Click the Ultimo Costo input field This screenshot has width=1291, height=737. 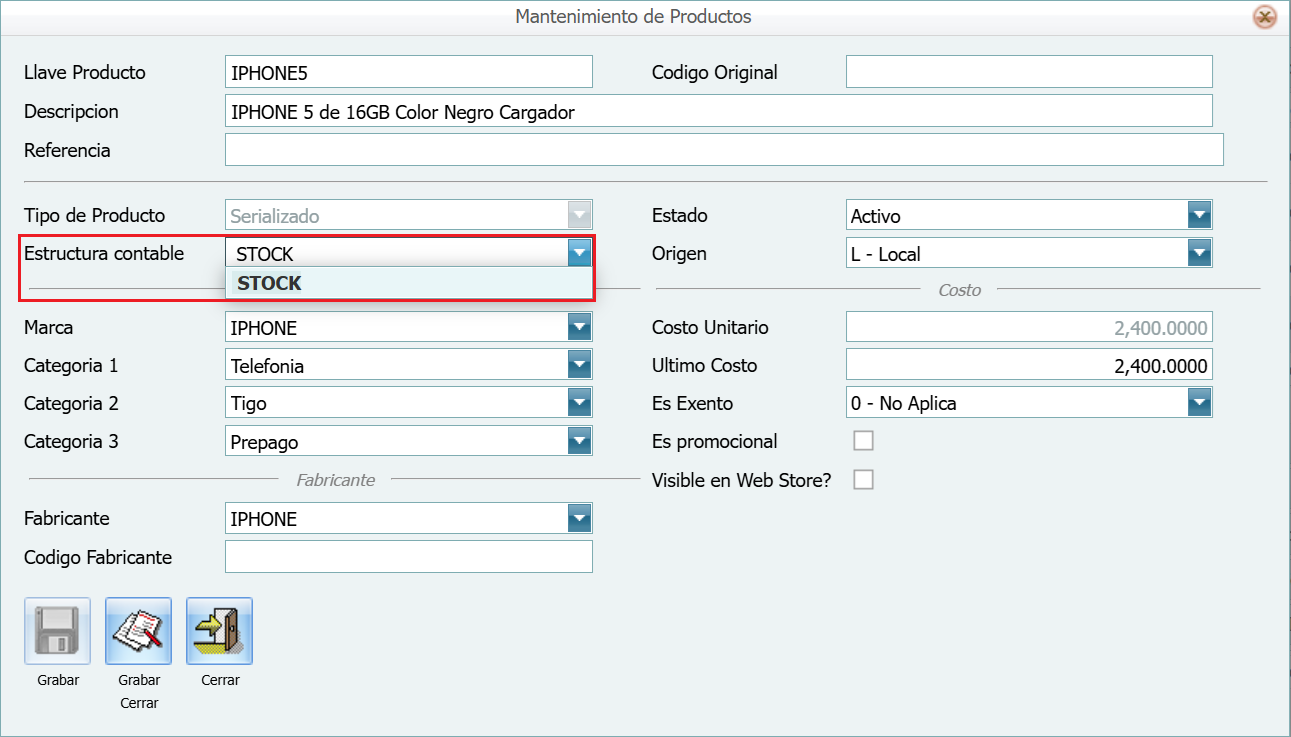[x=1028, y=365]
